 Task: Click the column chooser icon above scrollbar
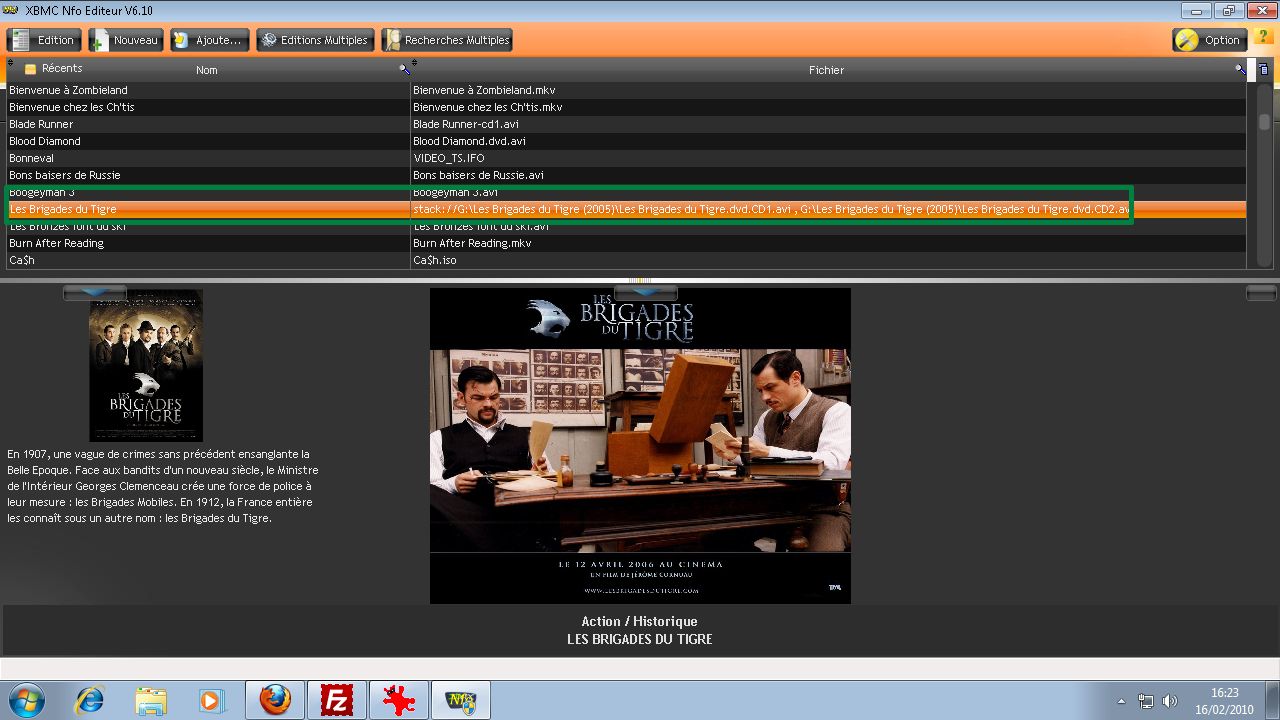tap(1263, 69)
